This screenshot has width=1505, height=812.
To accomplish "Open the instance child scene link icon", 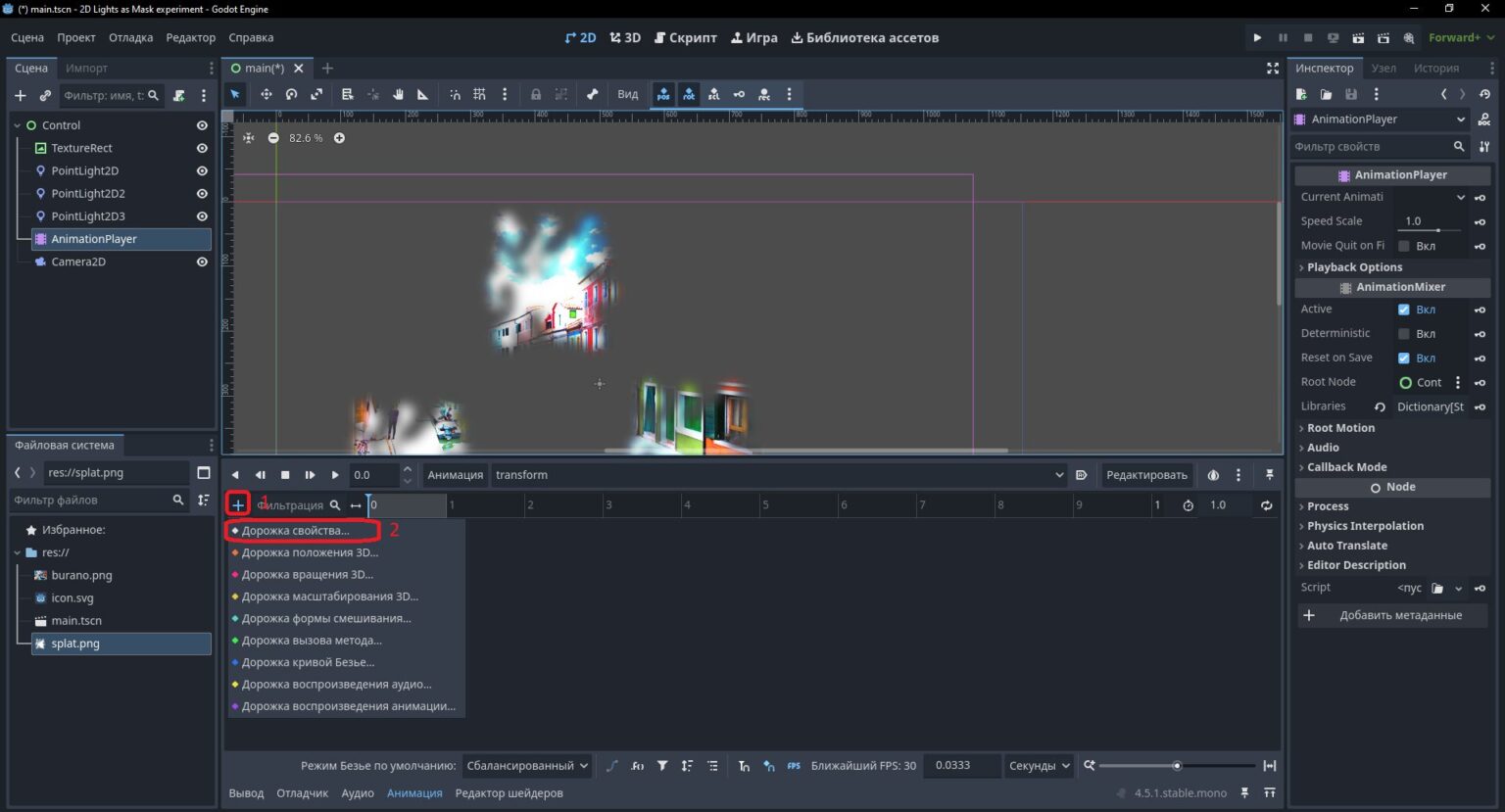I will 45,95.
